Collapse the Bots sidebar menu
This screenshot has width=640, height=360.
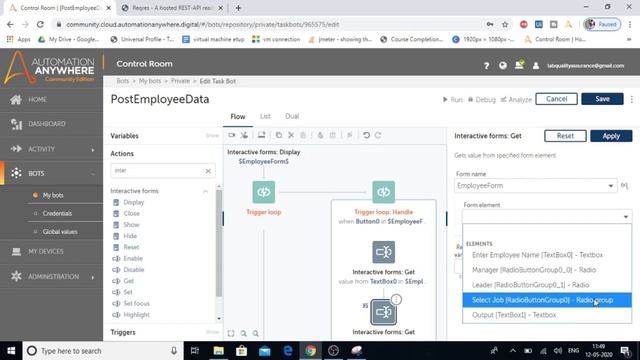(93, 173)
